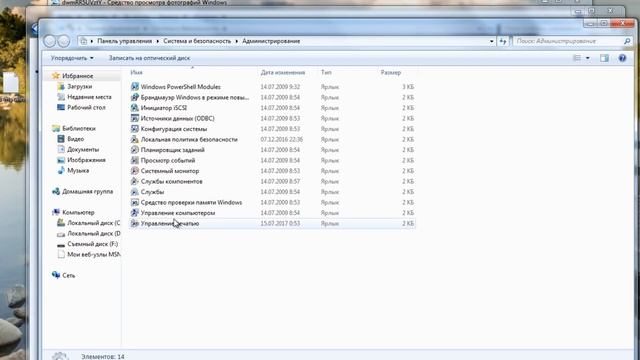640x360 pixels.
Task: Click the Просмотр событий icon
Action: click(135, 160)
